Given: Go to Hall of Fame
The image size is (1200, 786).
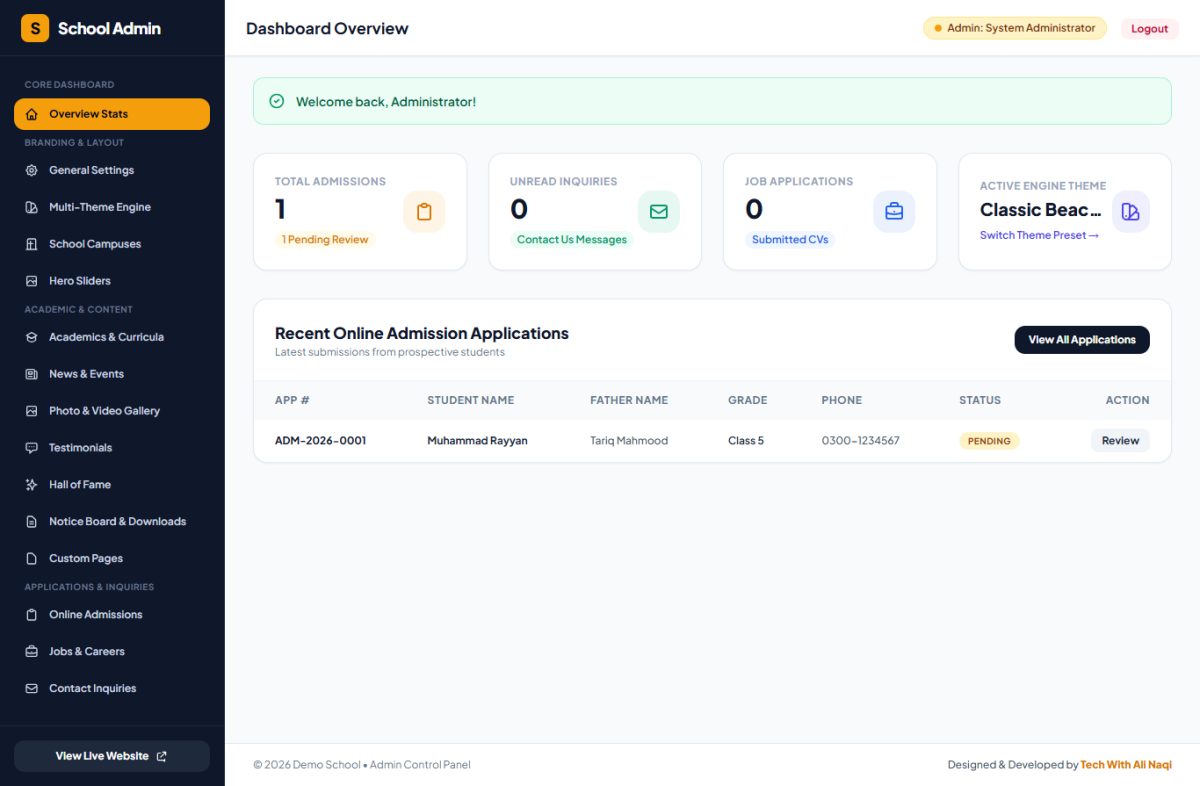Looking at the screenshot, I should pyautogui.click(x=112, y=485).
